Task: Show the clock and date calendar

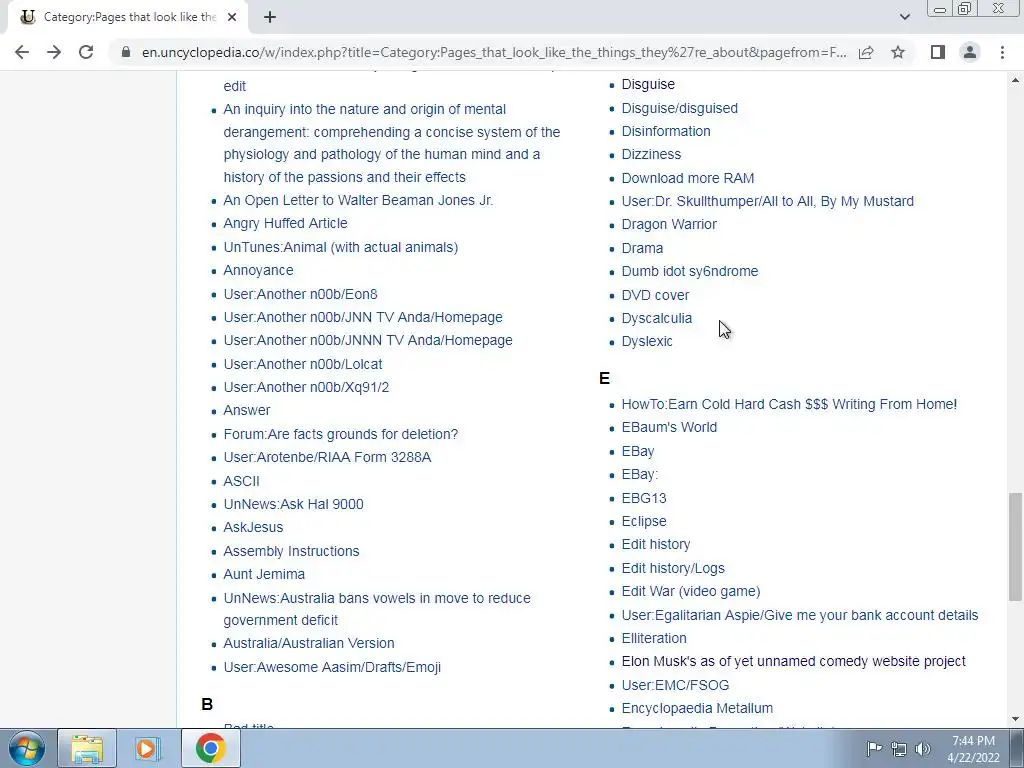Action: [973, 749]
